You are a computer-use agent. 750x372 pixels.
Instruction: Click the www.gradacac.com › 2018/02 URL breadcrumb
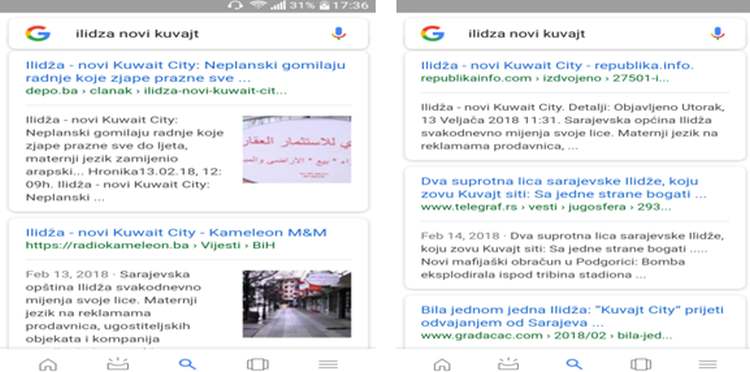(547, 336)
